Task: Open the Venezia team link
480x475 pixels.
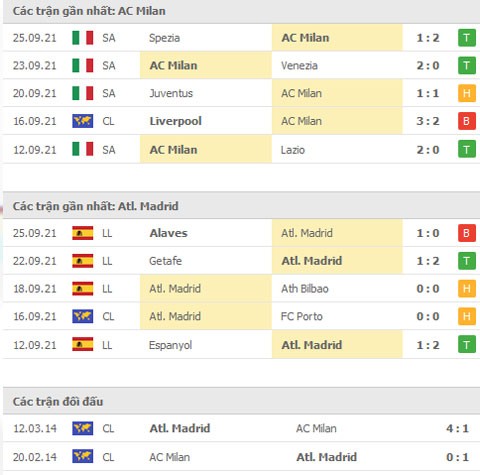Action: pos(299,66)
